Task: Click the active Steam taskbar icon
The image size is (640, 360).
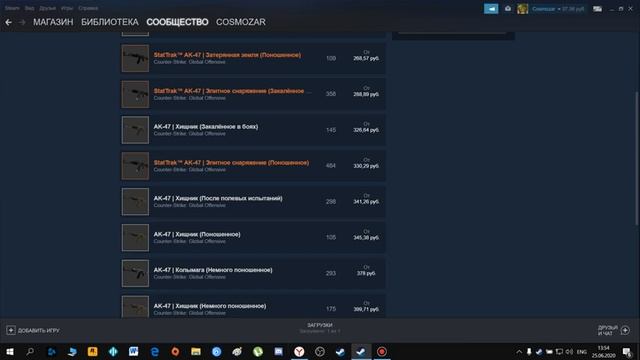Action: click(361, 351)
